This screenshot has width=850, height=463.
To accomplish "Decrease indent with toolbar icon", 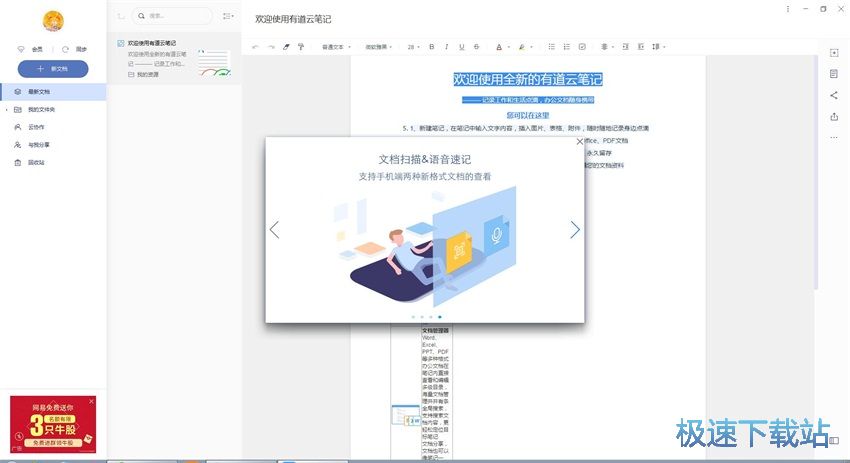I will [641, 47].
